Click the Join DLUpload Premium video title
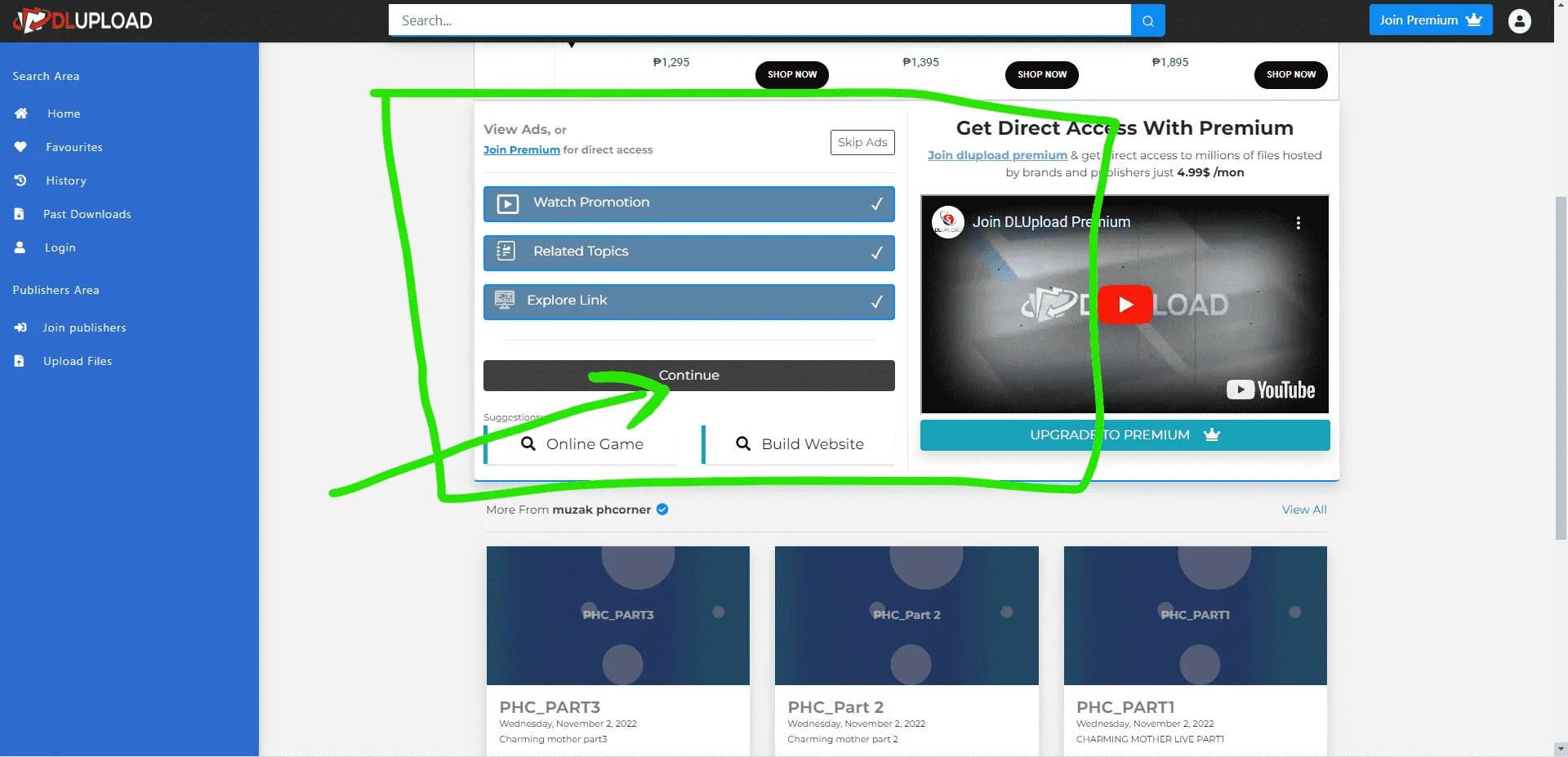Image resolution: width=1568 pixels, height=757 pixels. coord(1051,222)
